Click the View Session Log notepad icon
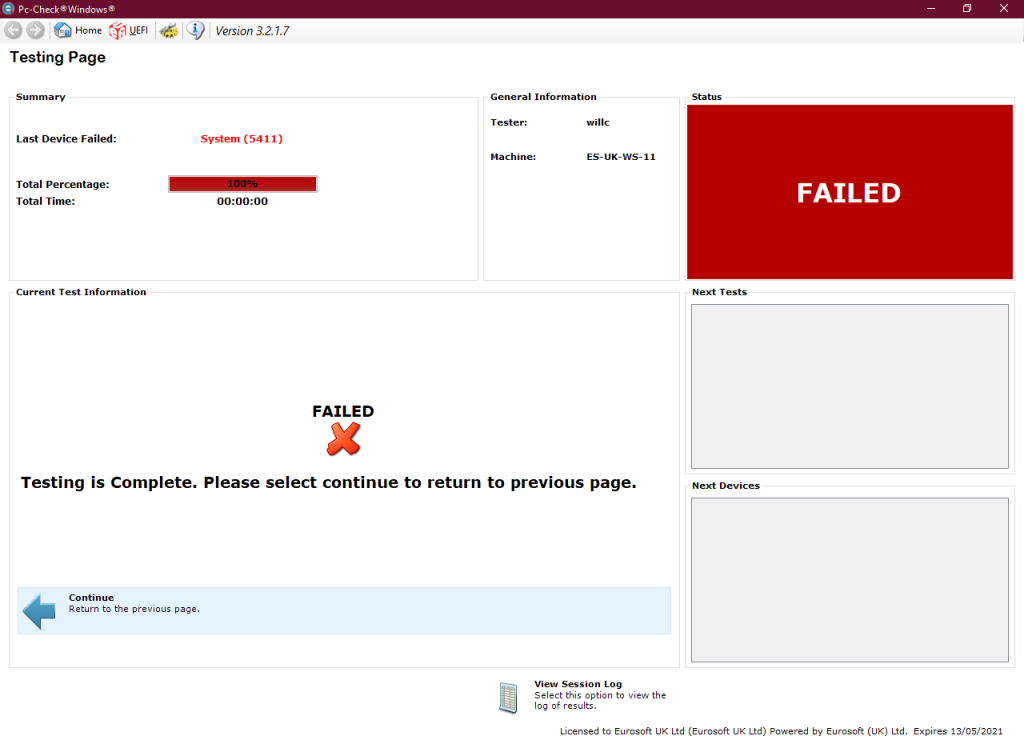This screenshot has height=744, width=1024. click(x=507, y=697)
